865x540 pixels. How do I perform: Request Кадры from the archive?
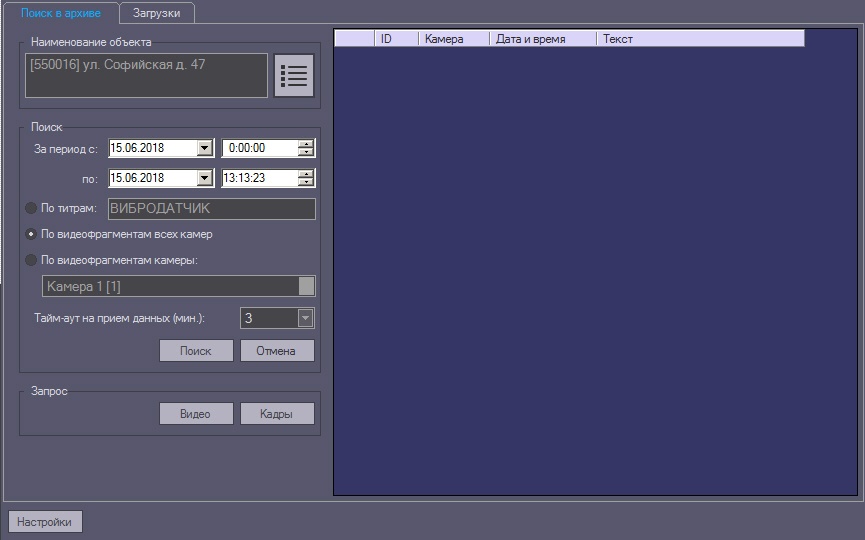276,414
